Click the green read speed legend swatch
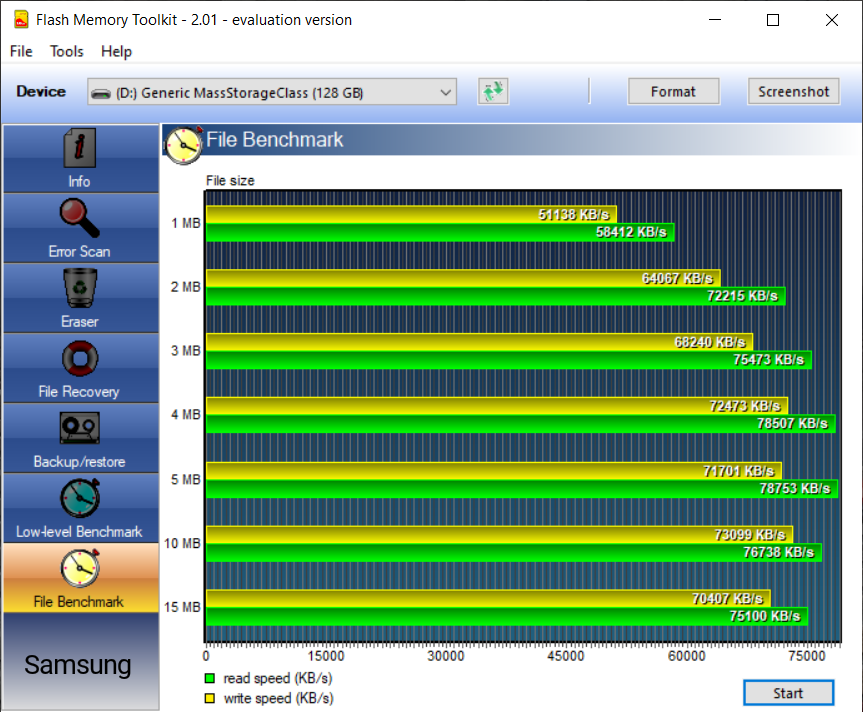Image resolution: width=863 pixels, height=712 pixels. [210, 678]
